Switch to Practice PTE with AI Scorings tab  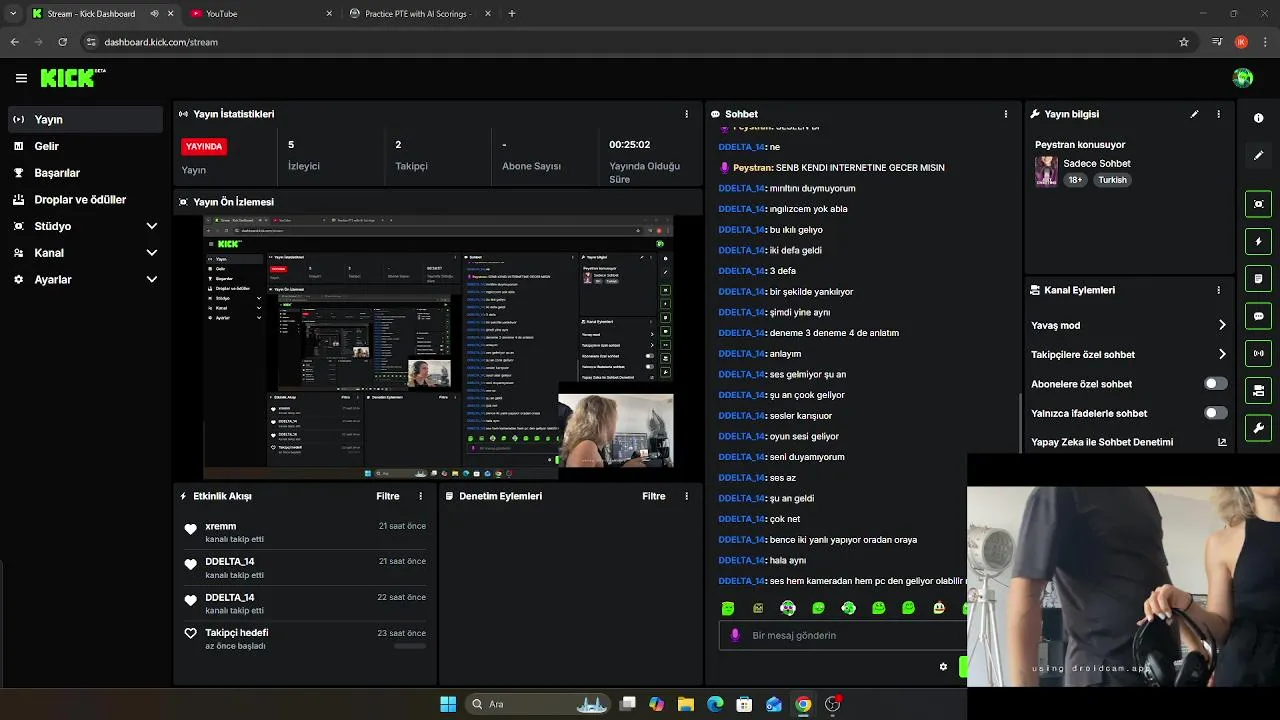pos(419,14)
